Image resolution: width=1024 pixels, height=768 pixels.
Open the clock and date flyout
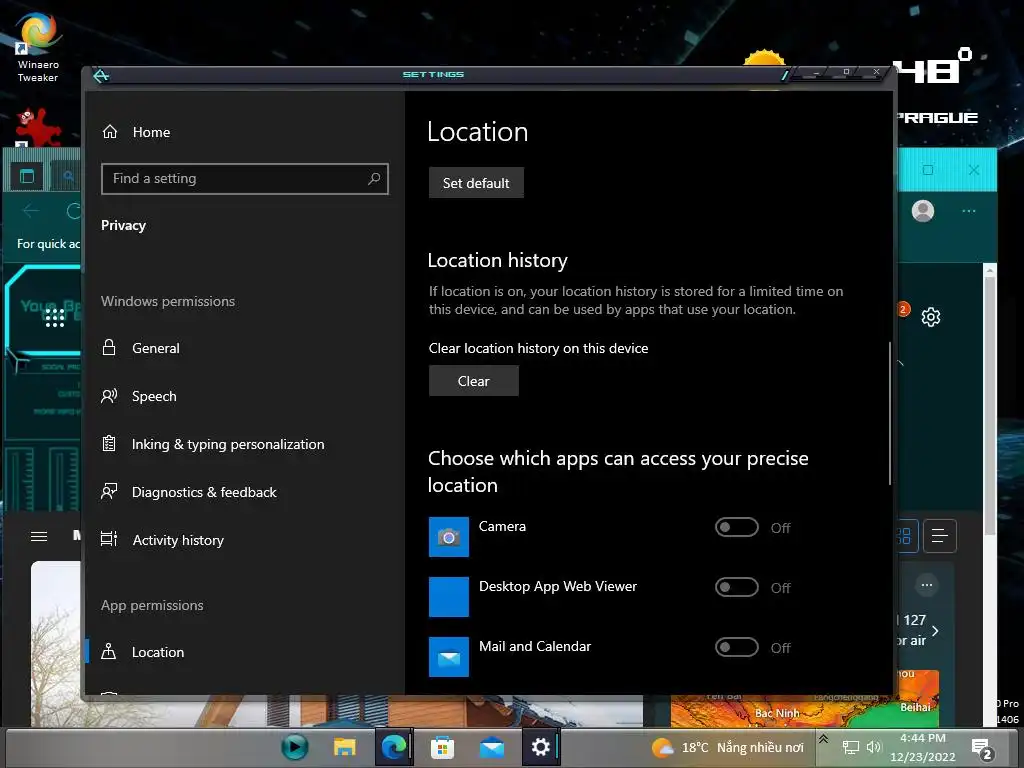tap(922, 747)
